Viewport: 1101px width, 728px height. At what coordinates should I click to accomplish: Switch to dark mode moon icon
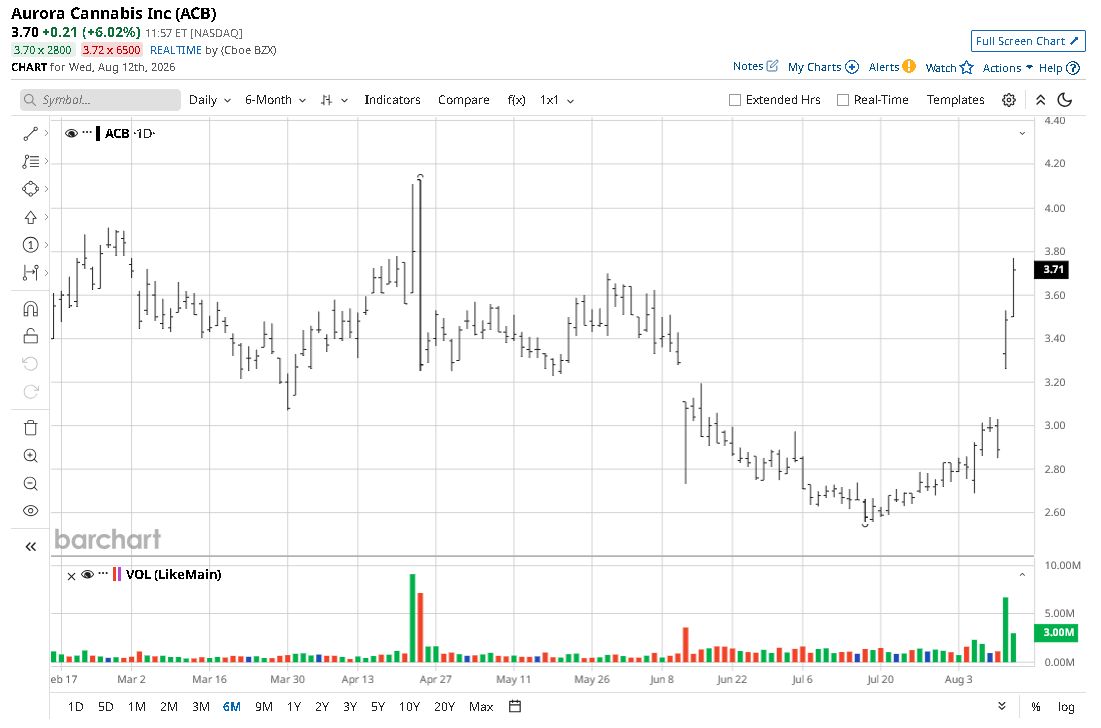1064,100
